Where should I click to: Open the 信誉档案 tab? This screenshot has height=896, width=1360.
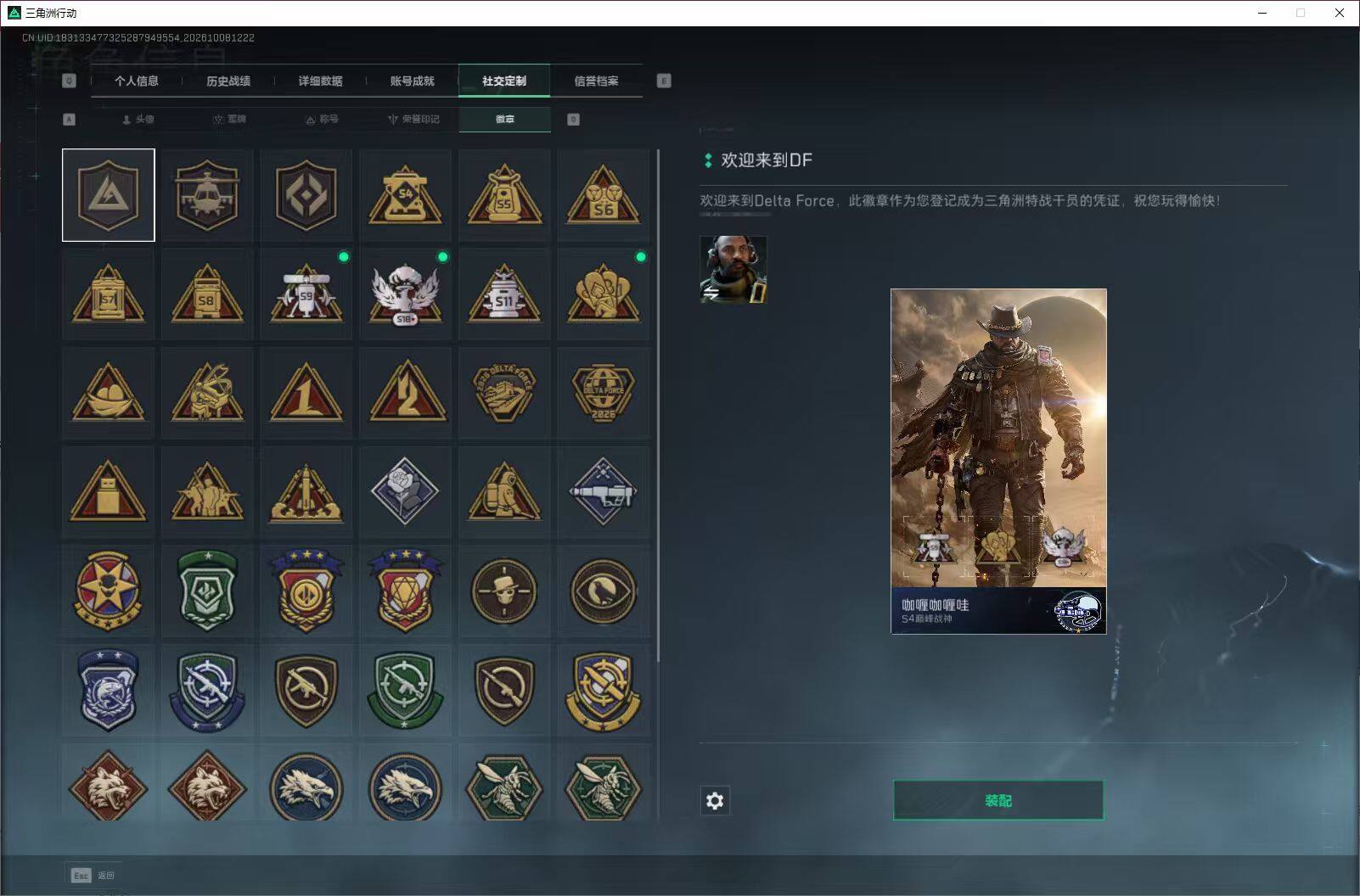596,81
